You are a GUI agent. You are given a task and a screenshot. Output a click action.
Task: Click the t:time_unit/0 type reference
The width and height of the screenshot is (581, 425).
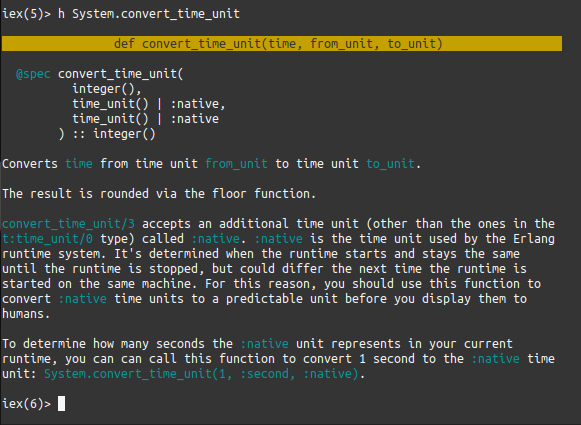tap(47, 239)
